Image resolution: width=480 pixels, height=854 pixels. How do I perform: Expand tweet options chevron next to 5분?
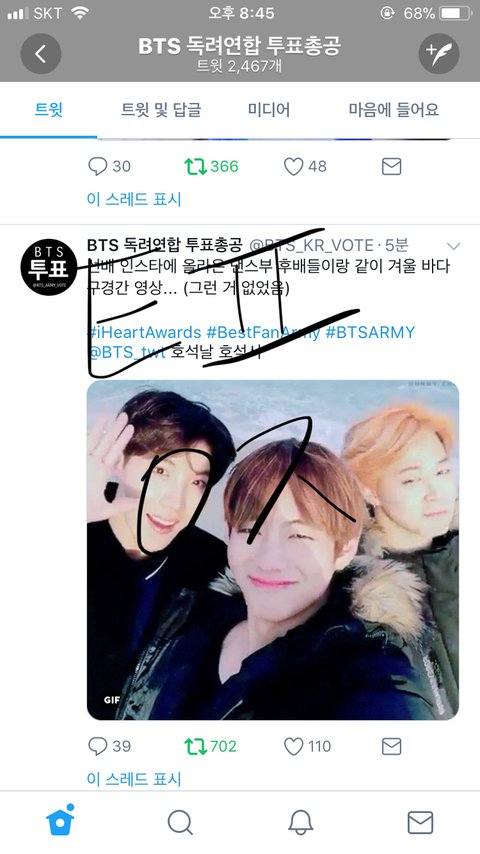point(453,246)
